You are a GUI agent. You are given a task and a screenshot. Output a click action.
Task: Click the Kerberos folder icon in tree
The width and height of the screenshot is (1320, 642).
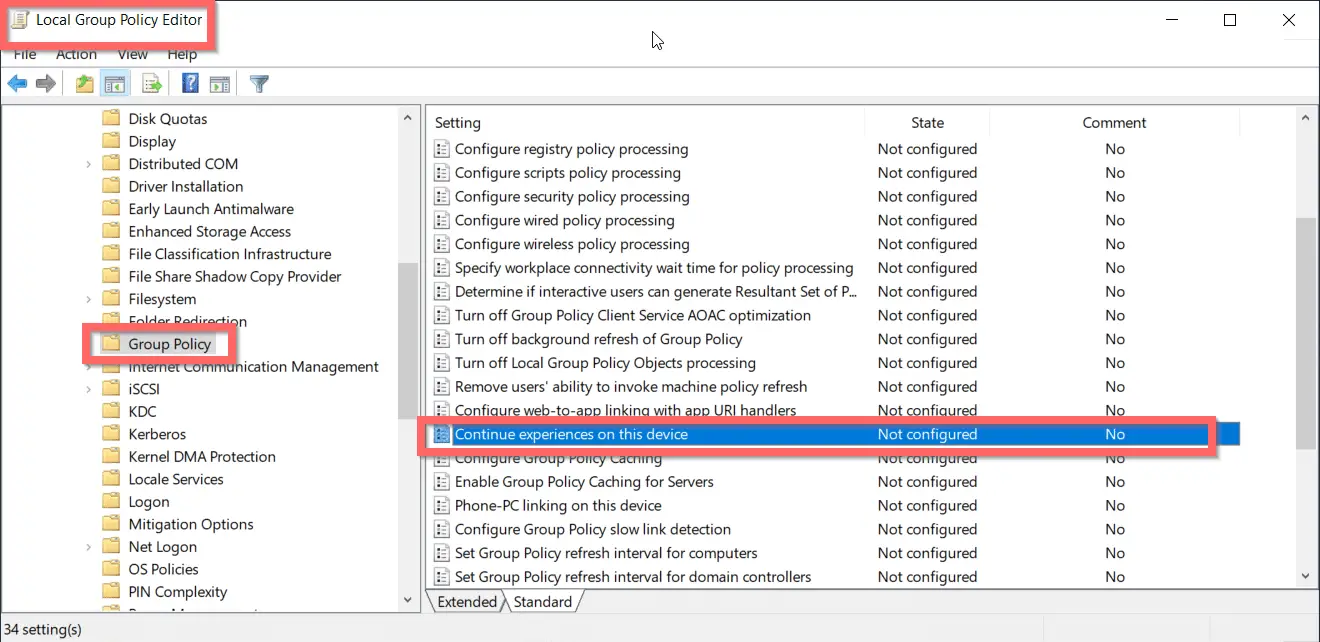[111, 434]
